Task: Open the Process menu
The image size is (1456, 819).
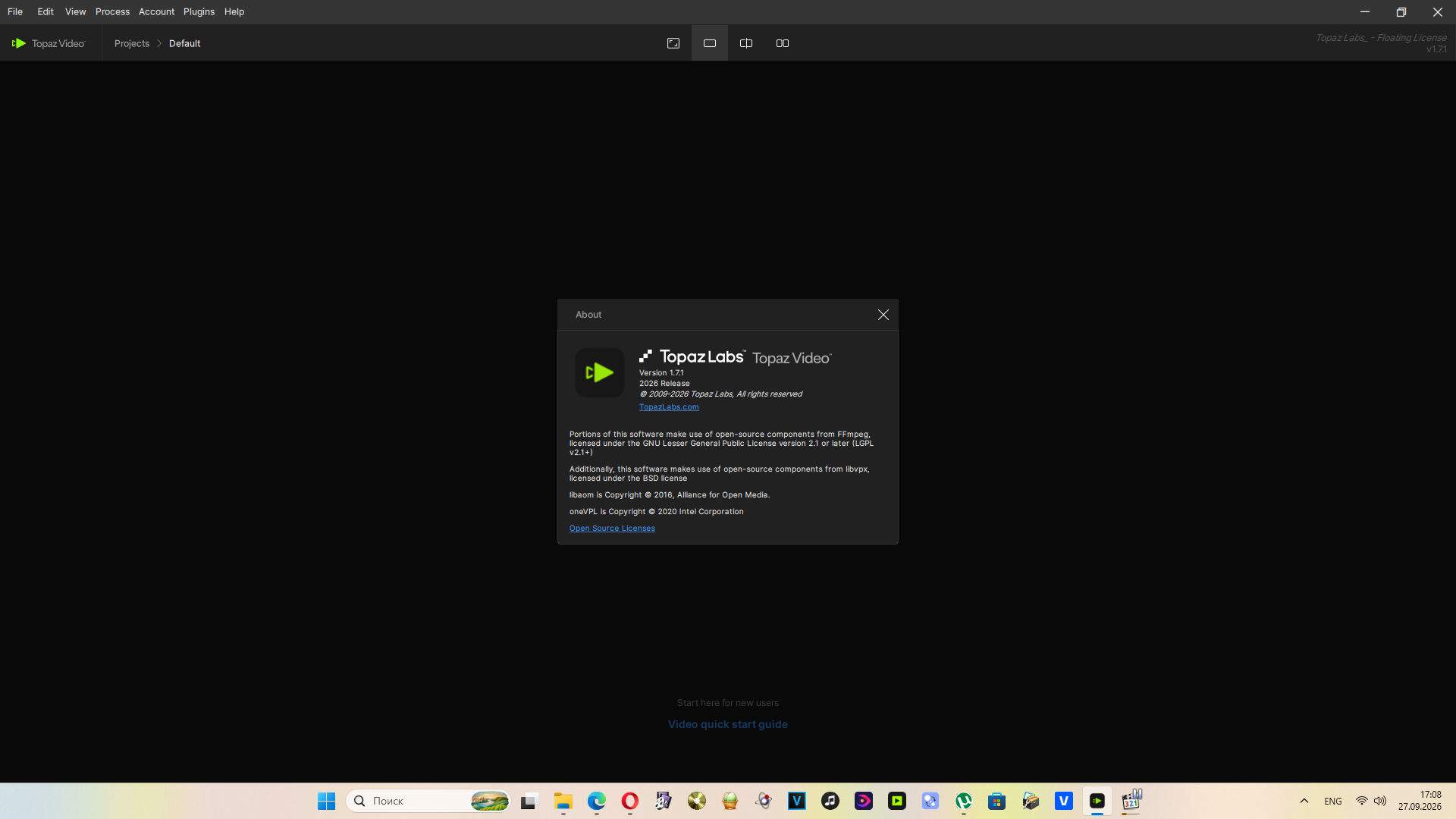Action: pos(112,11)
